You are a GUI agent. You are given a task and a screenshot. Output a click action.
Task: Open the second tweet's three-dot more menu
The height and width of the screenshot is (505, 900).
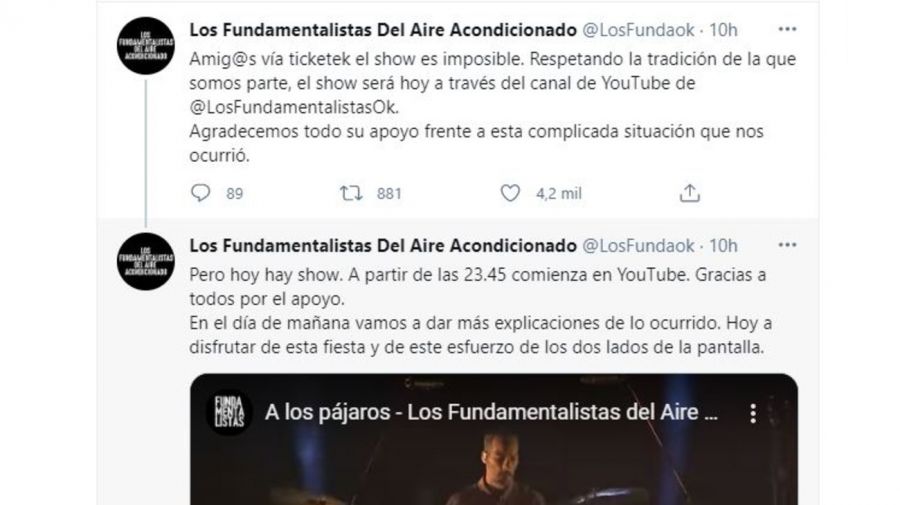point(787,245)
